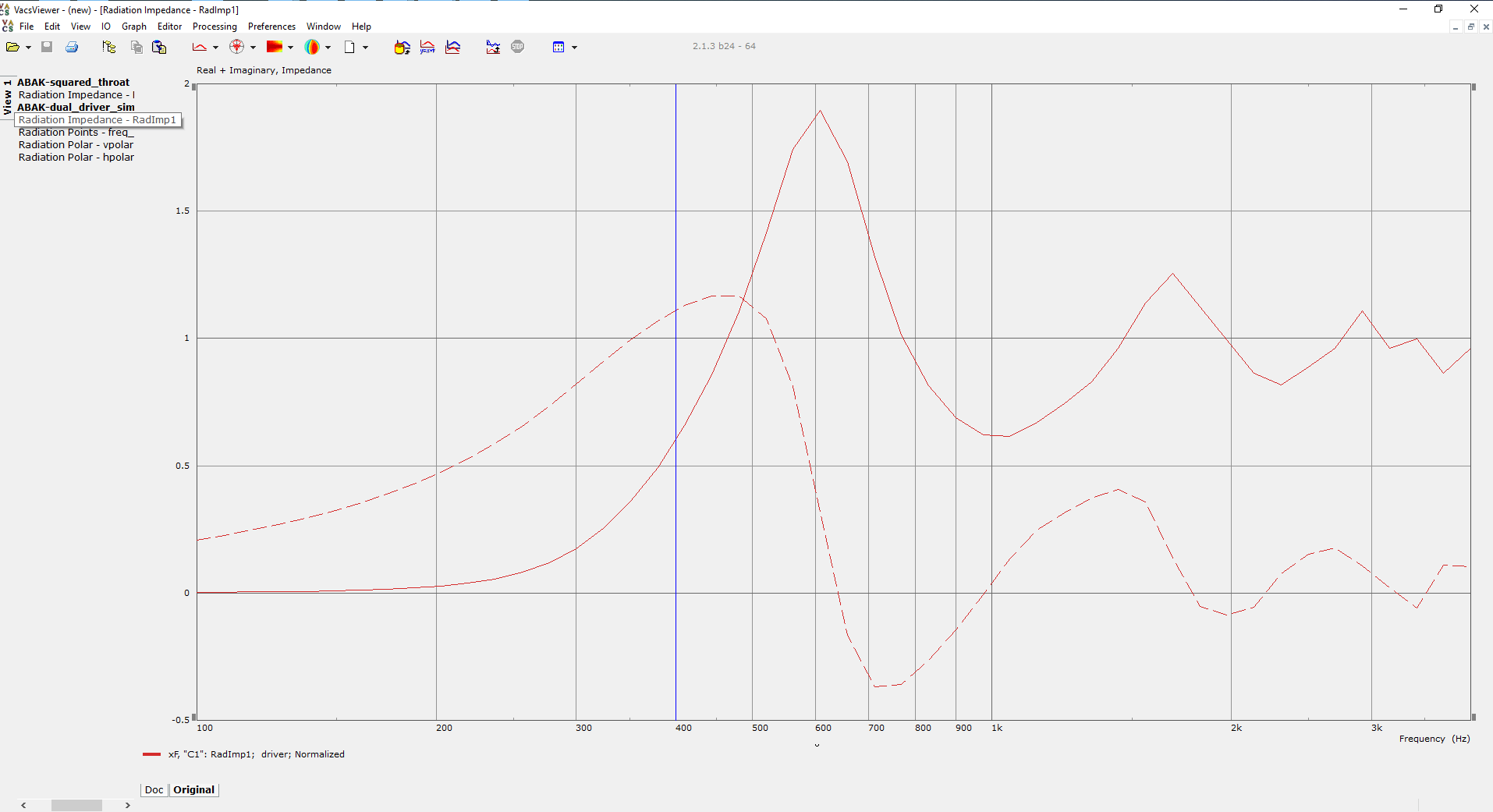Viewport: 1493px width, 812px height.
Task: Expand the line graph dropdown arrow
Action: [215, 48]
